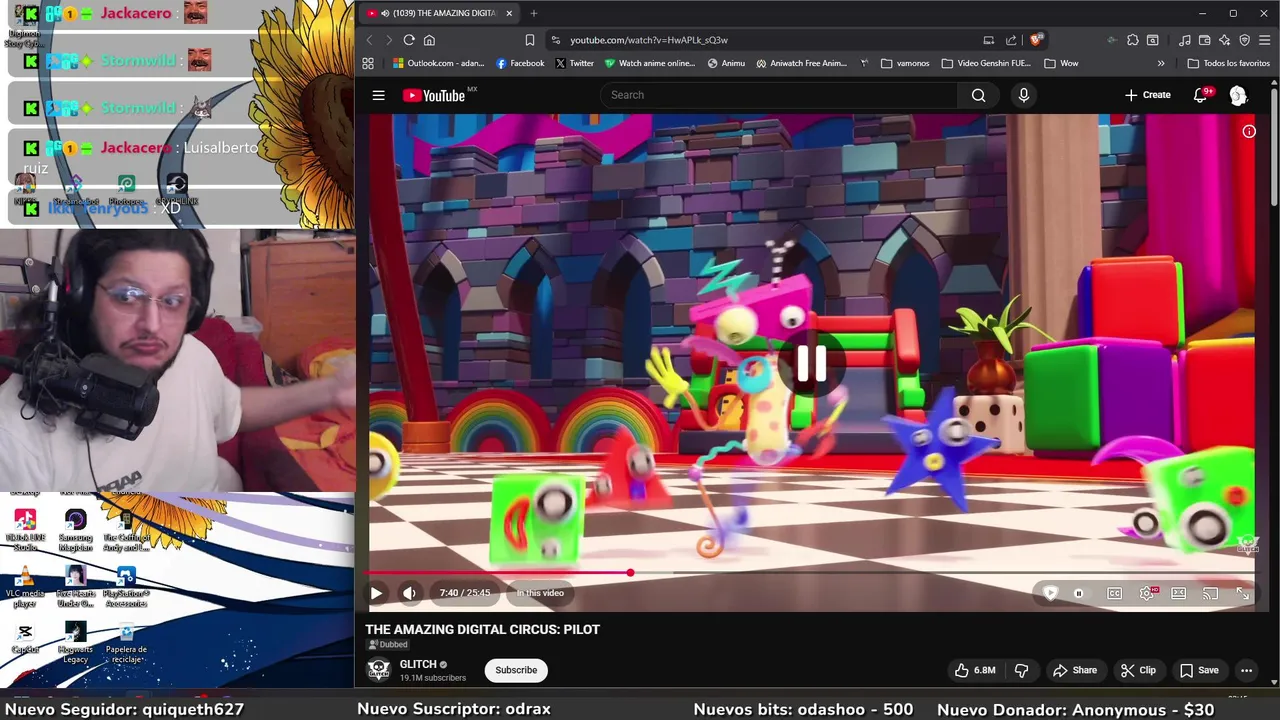Open the GLITCH channel name link
1280x720 pixels.
(x=418, y=664)
